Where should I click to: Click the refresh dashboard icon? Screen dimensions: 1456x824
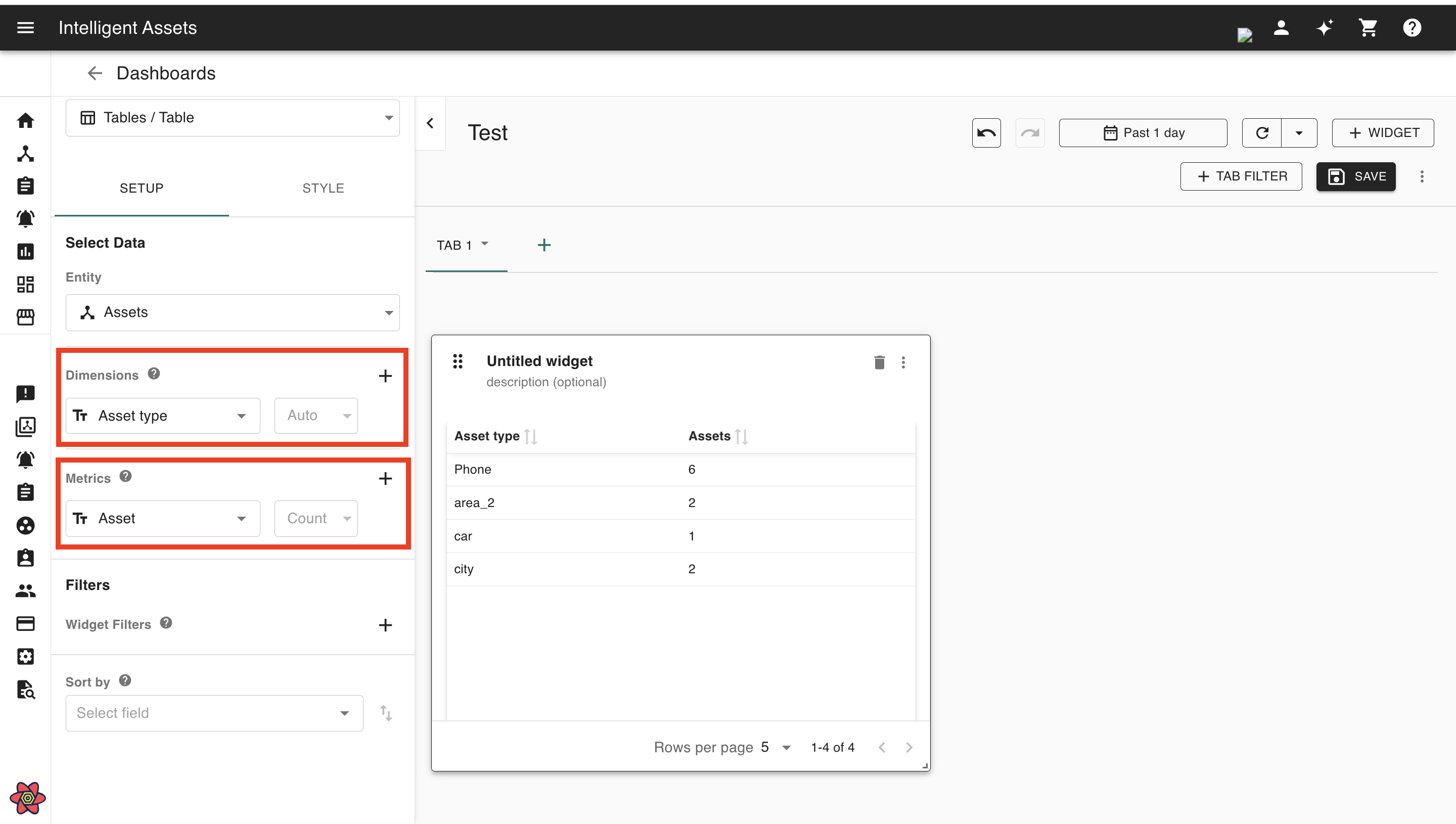1262,132
